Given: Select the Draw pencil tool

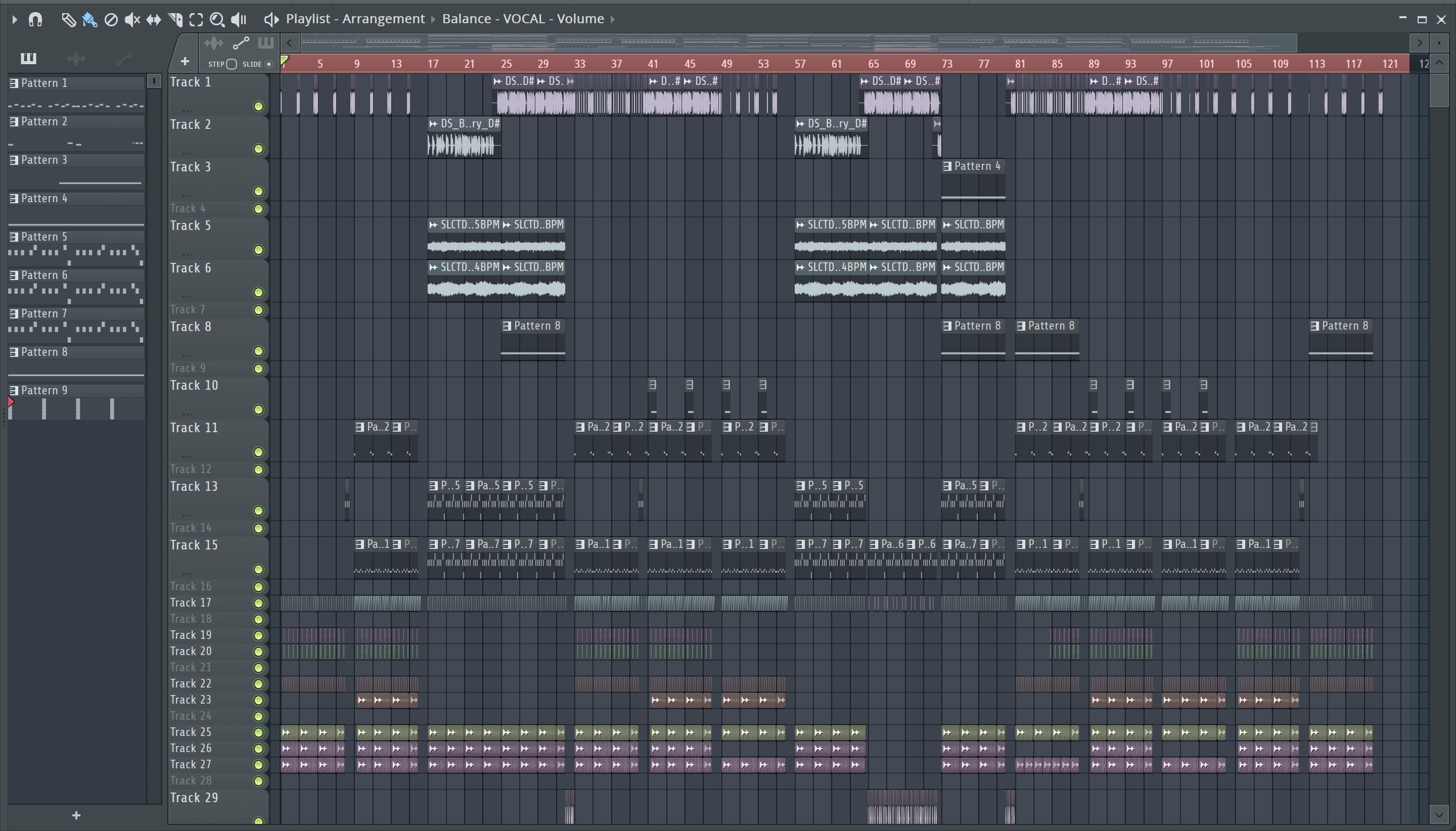Looking at the screenshot, I should point(68,20).
